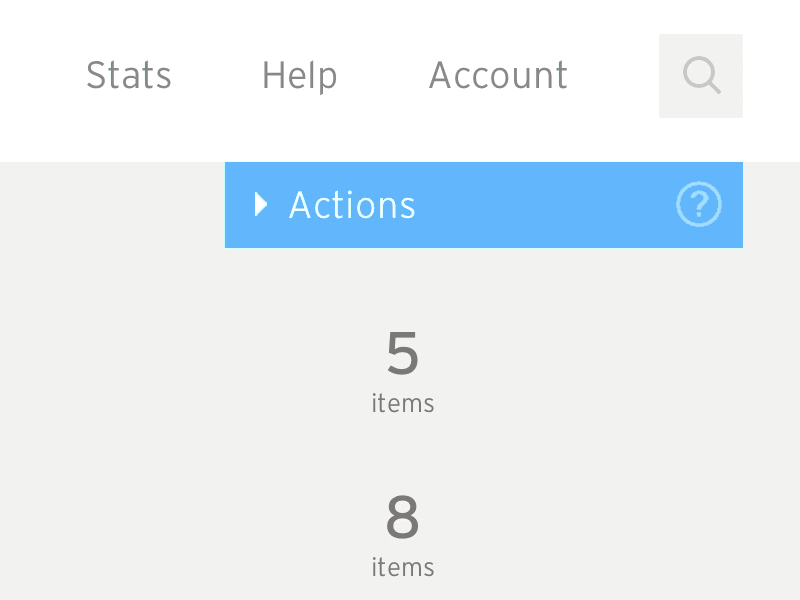Image resolution: width=800 pixels, height=600 pixels.
Task: Open Account settings from top navigation
Action: 498,76
